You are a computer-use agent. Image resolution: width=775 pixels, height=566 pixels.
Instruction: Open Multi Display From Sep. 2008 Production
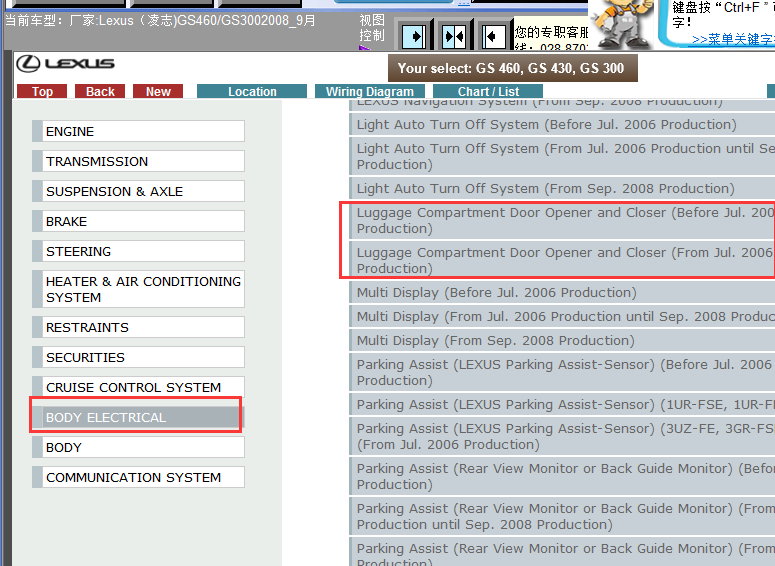562,341
